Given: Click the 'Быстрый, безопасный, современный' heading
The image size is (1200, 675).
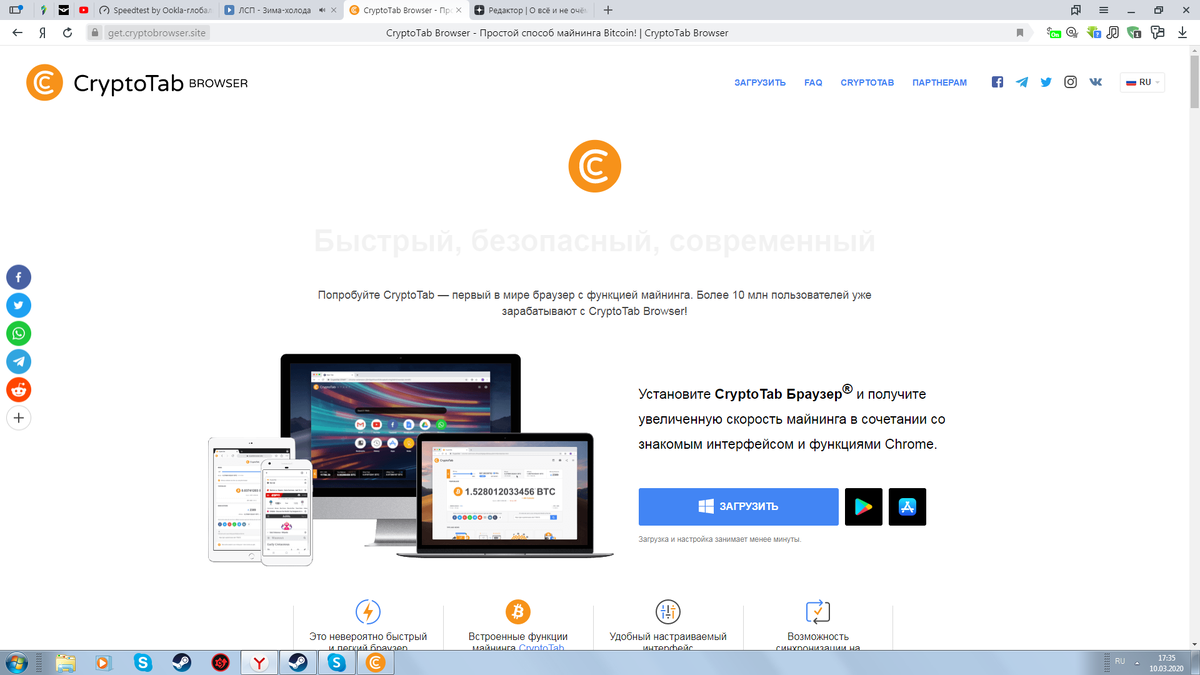Looking at the screenshot, I should 595,242.
